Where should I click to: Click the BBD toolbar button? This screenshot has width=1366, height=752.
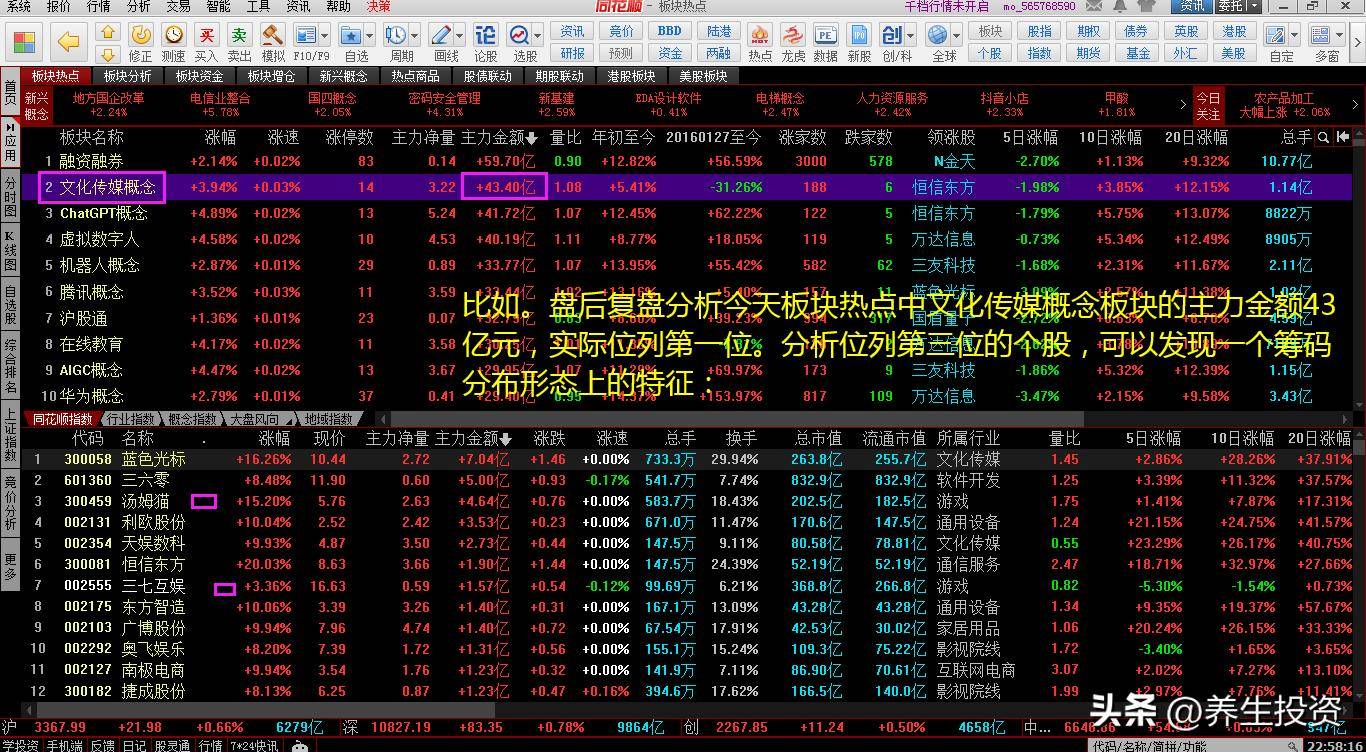(670, 32)
